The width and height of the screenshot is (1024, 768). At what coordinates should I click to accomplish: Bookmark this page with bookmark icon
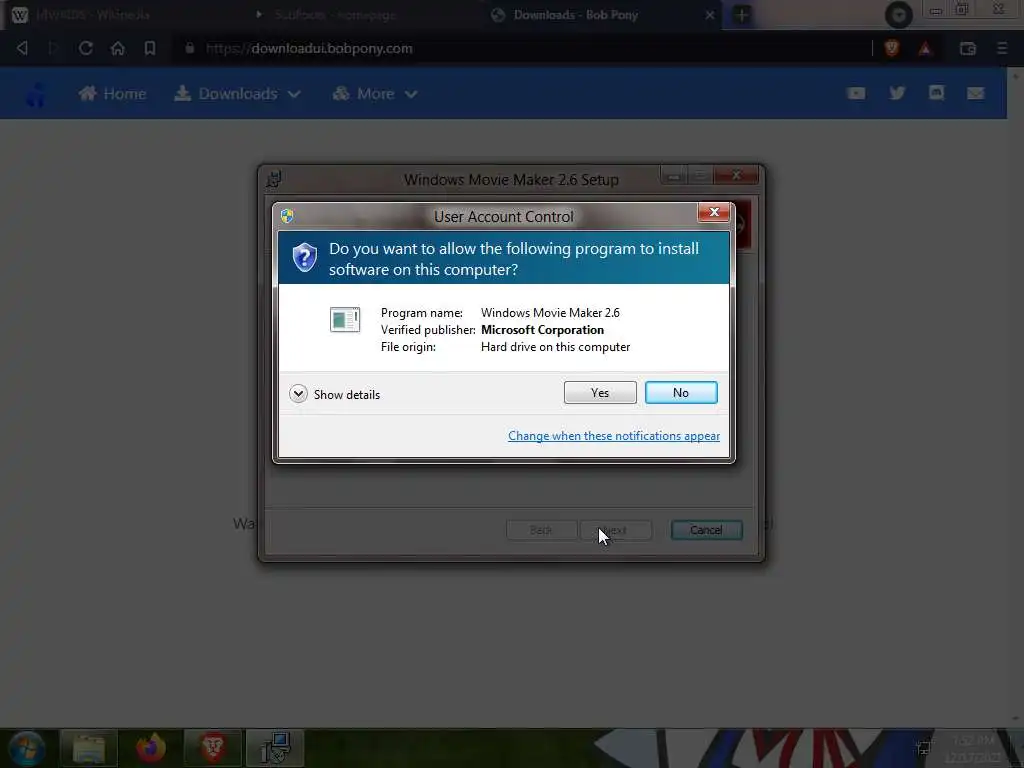pos(150,48)
